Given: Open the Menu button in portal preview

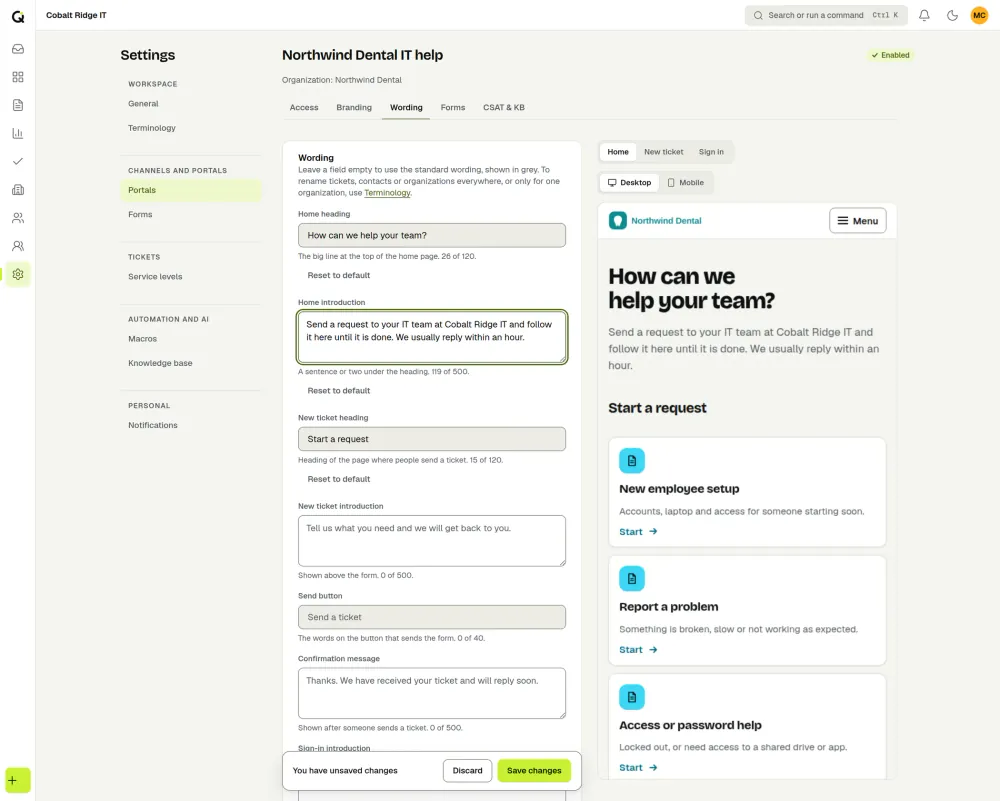Looking at the screenshot, I should [858, 221].
